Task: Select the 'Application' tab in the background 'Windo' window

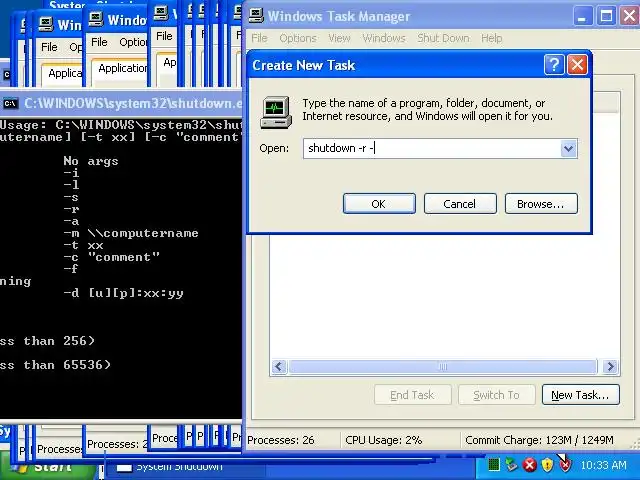Action: click(121, 69)
